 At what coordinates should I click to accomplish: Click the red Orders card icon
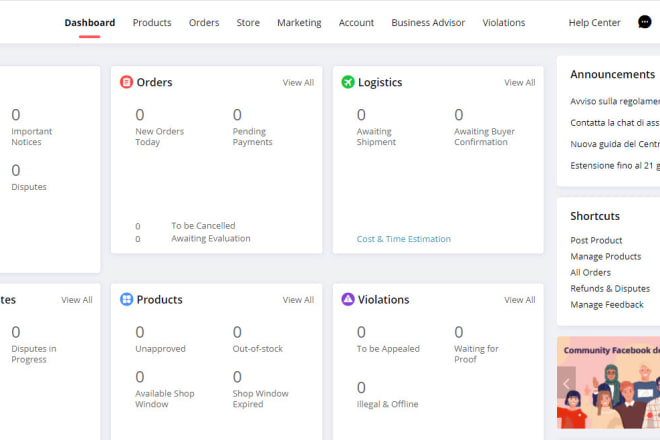tap(126, 82)
